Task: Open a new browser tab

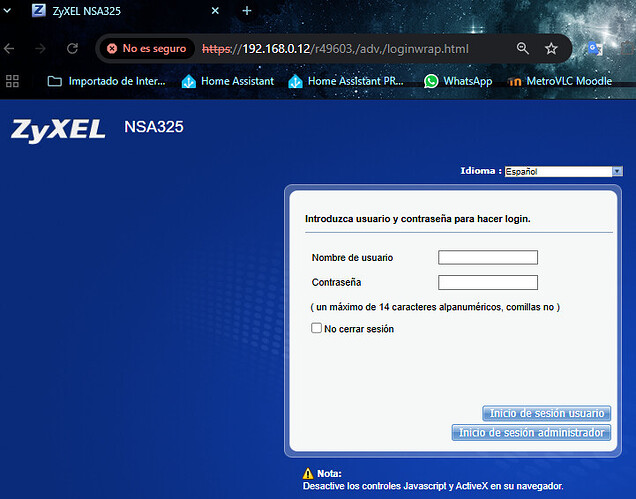Action: coord(247,11)
